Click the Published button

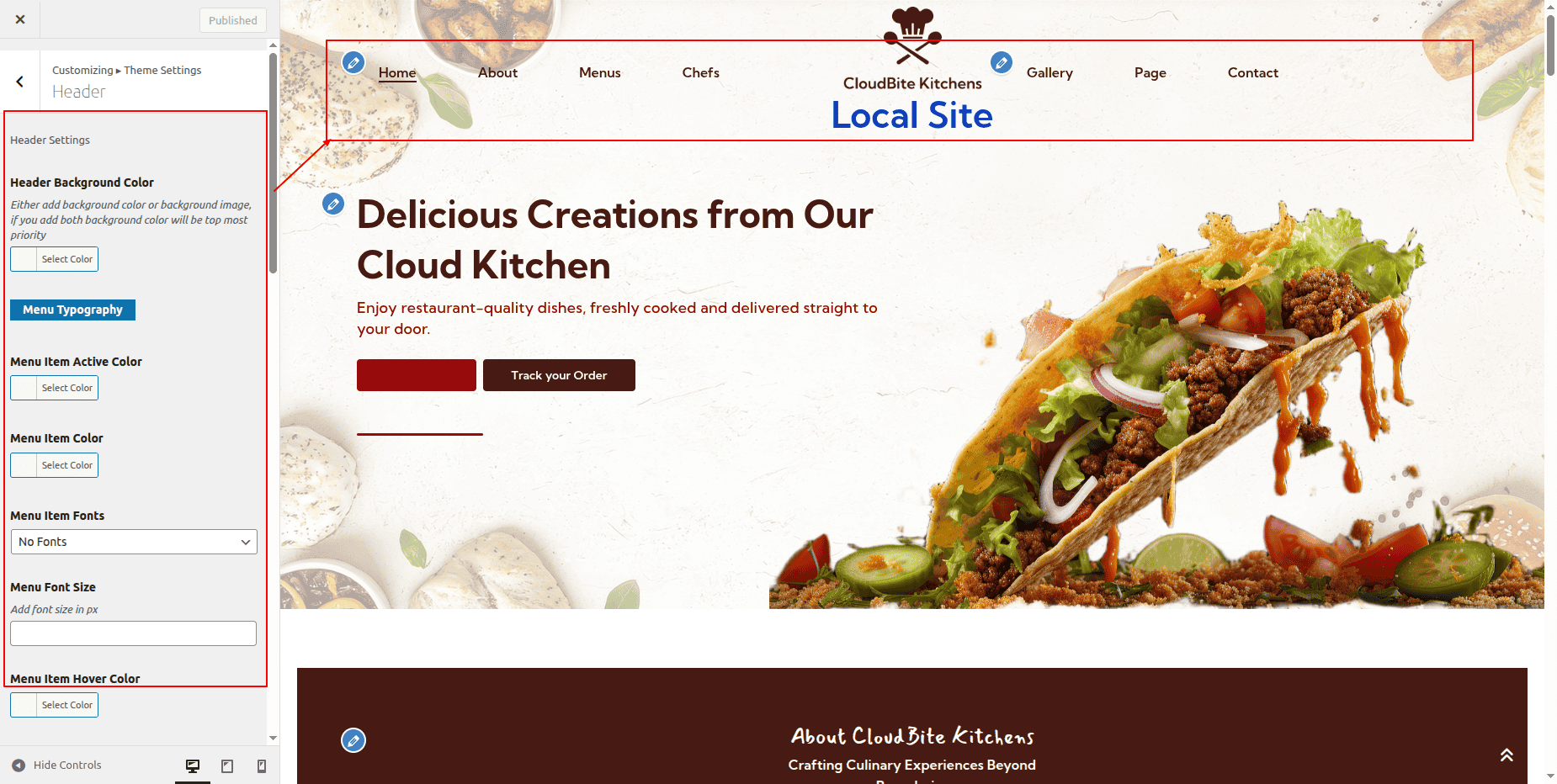point(233,20)
